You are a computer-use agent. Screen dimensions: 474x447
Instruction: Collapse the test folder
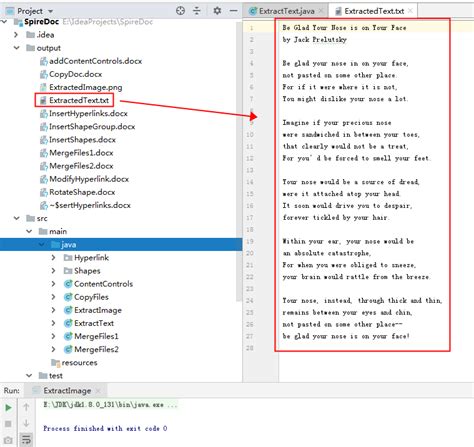(x=29, y=376)
